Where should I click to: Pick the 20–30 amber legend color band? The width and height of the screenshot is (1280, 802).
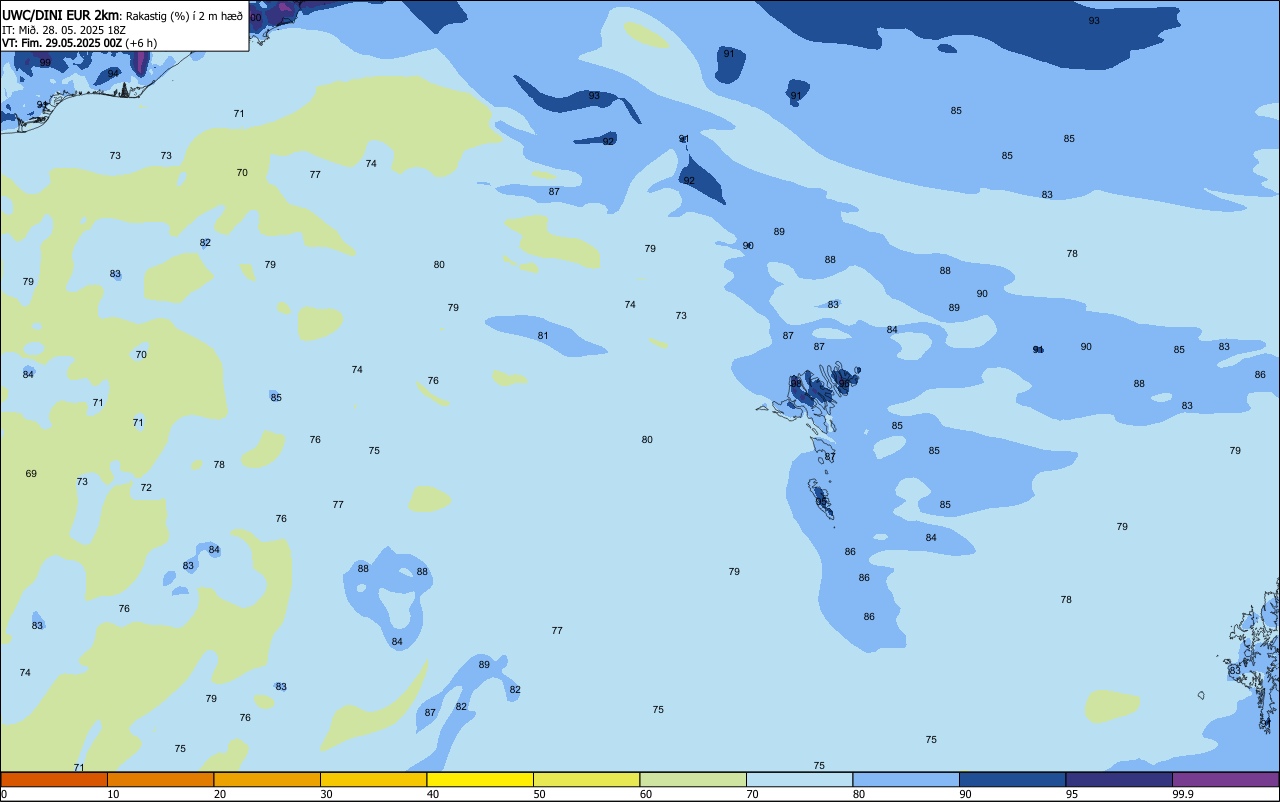(x=267, y=779)
